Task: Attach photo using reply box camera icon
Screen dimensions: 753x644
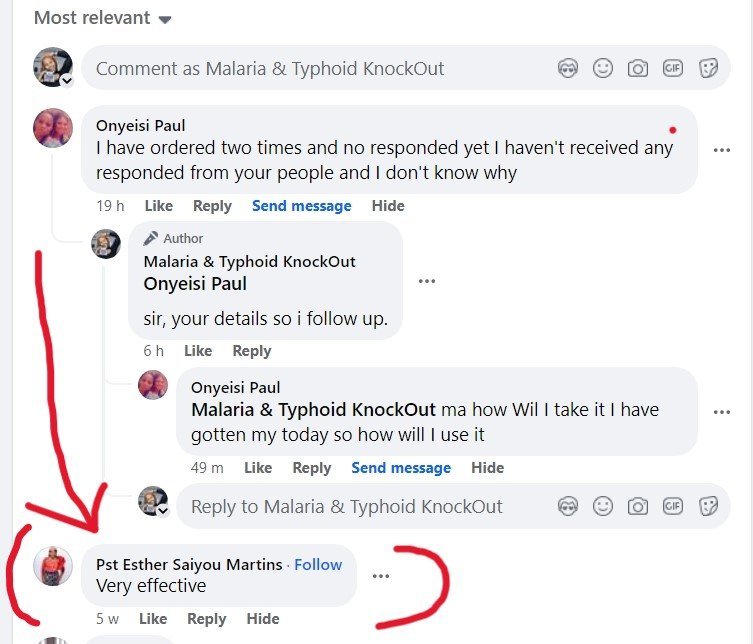Action: click(637, 506)
